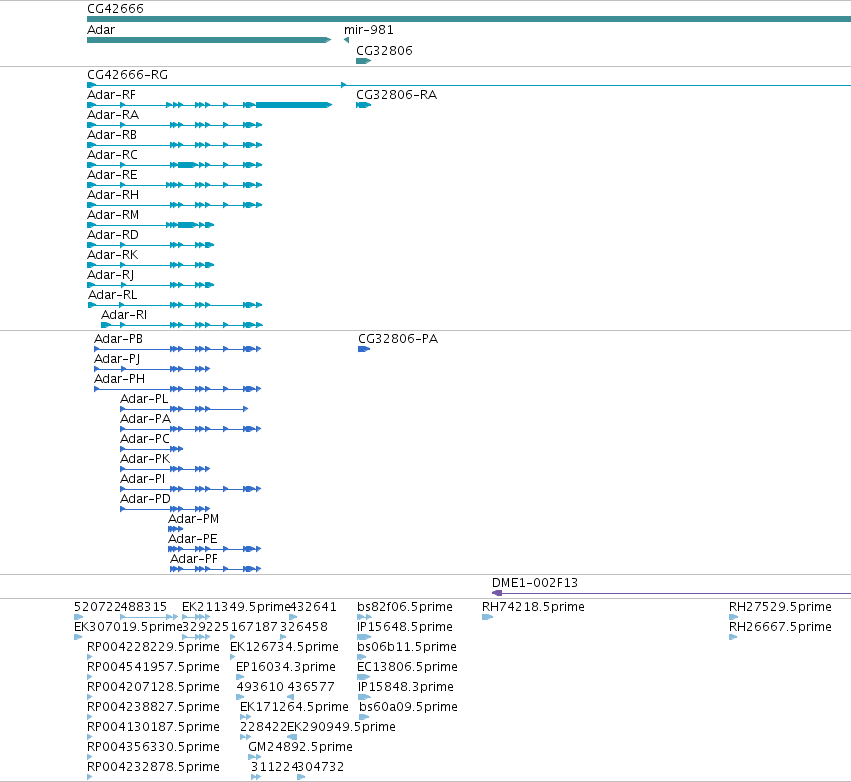Select transcript Adar-RD label
The width and height of the screenshot is (851, 782).
point(113,235)
